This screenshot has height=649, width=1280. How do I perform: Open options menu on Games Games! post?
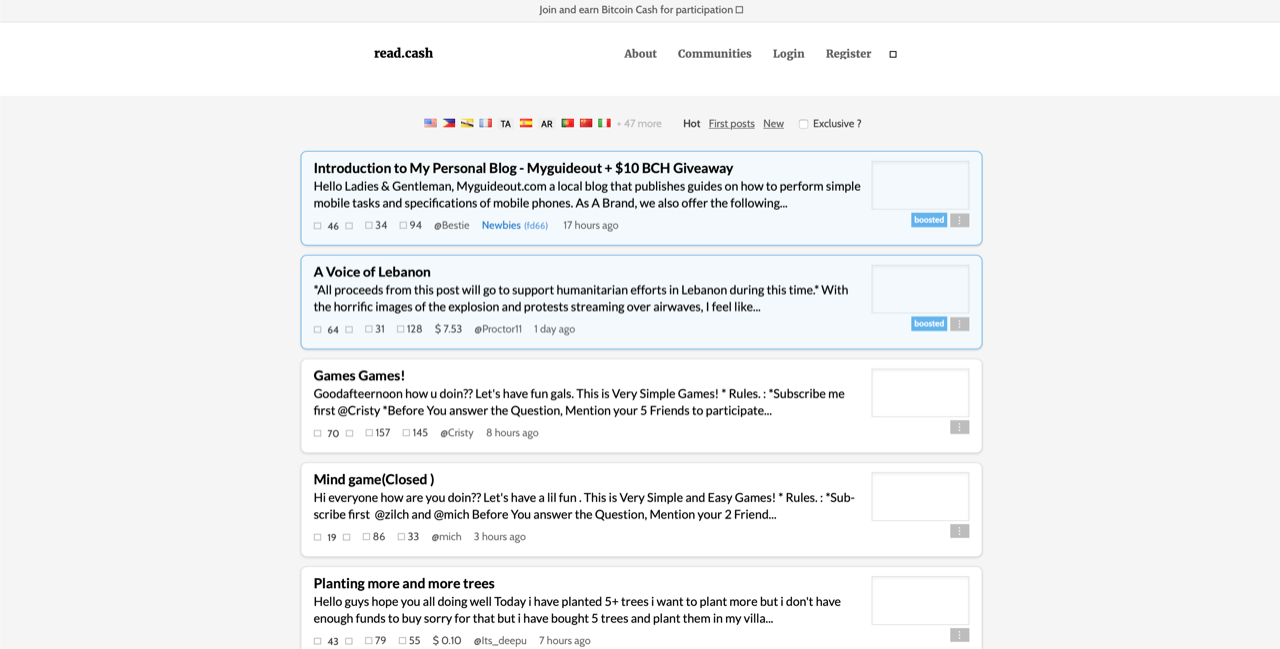tap(960, 427)
